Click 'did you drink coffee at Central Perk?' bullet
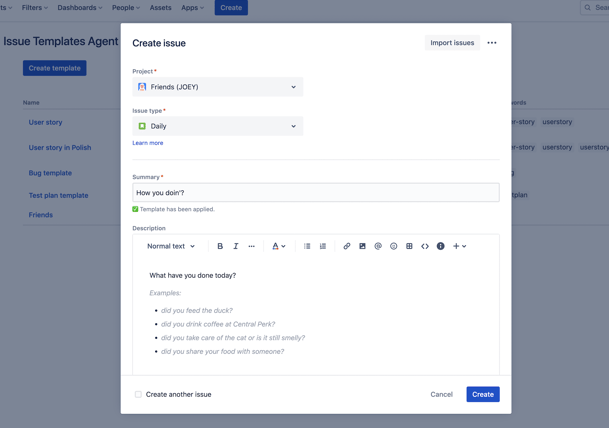Viewport: 609px width, 428px height. (x=218, y=324)
